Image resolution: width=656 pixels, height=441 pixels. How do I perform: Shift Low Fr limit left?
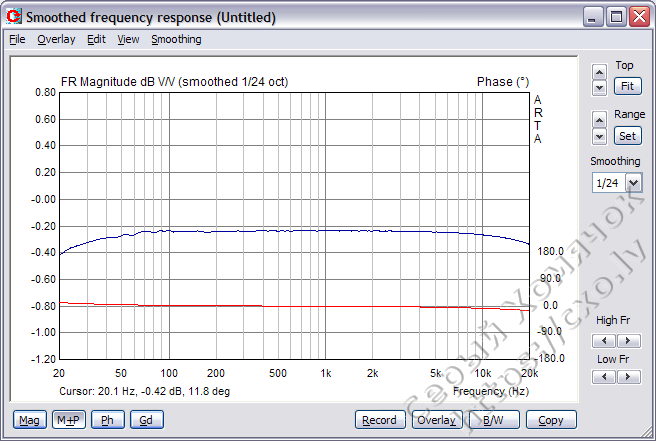[604, 377]
